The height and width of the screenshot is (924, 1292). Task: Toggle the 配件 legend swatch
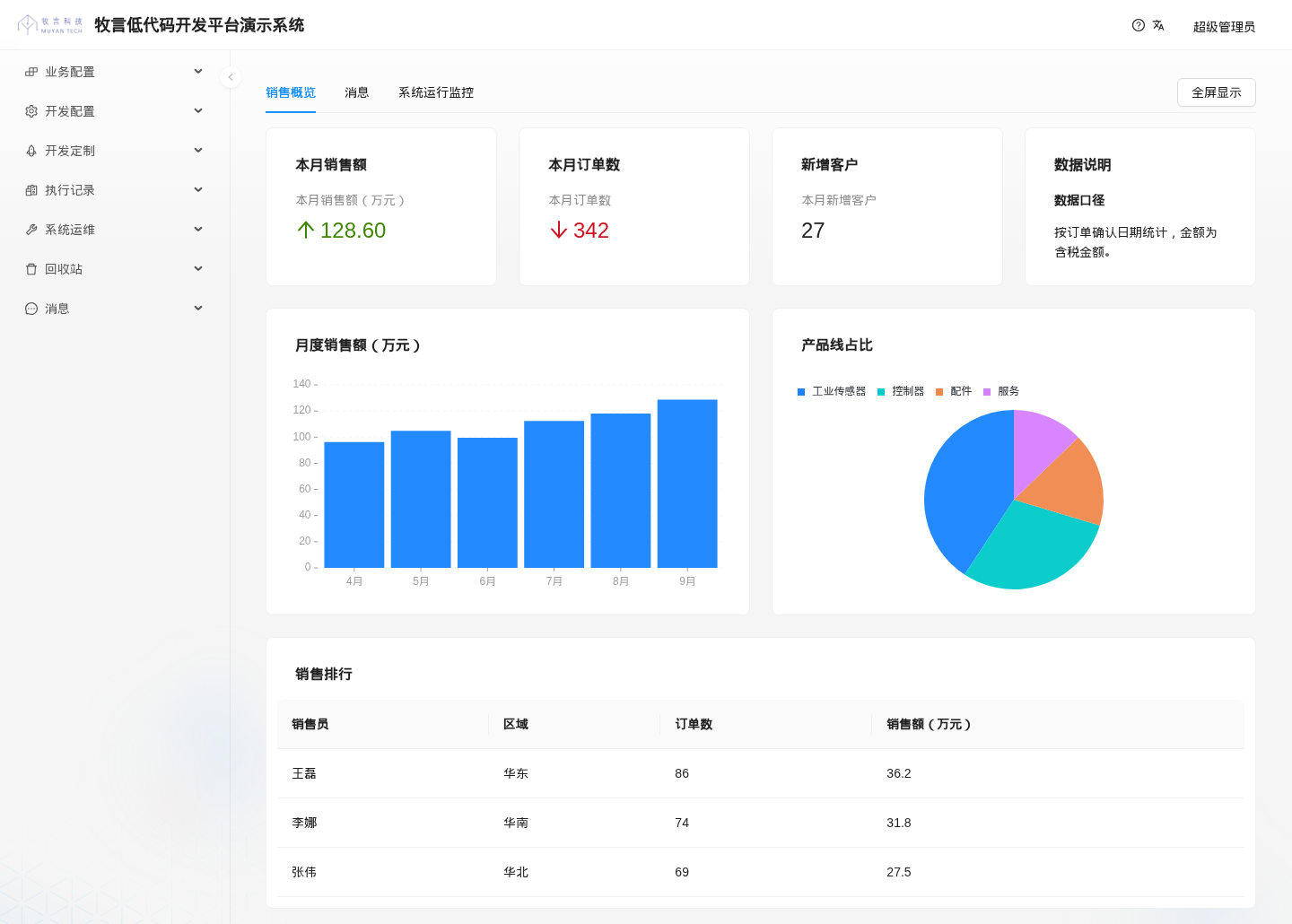coord(939,392)
